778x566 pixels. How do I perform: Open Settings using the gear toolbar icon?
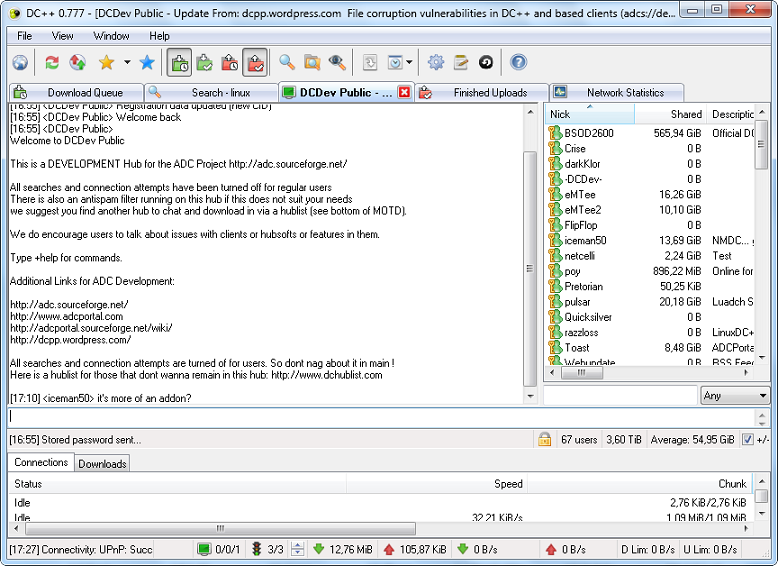[435, 63]
